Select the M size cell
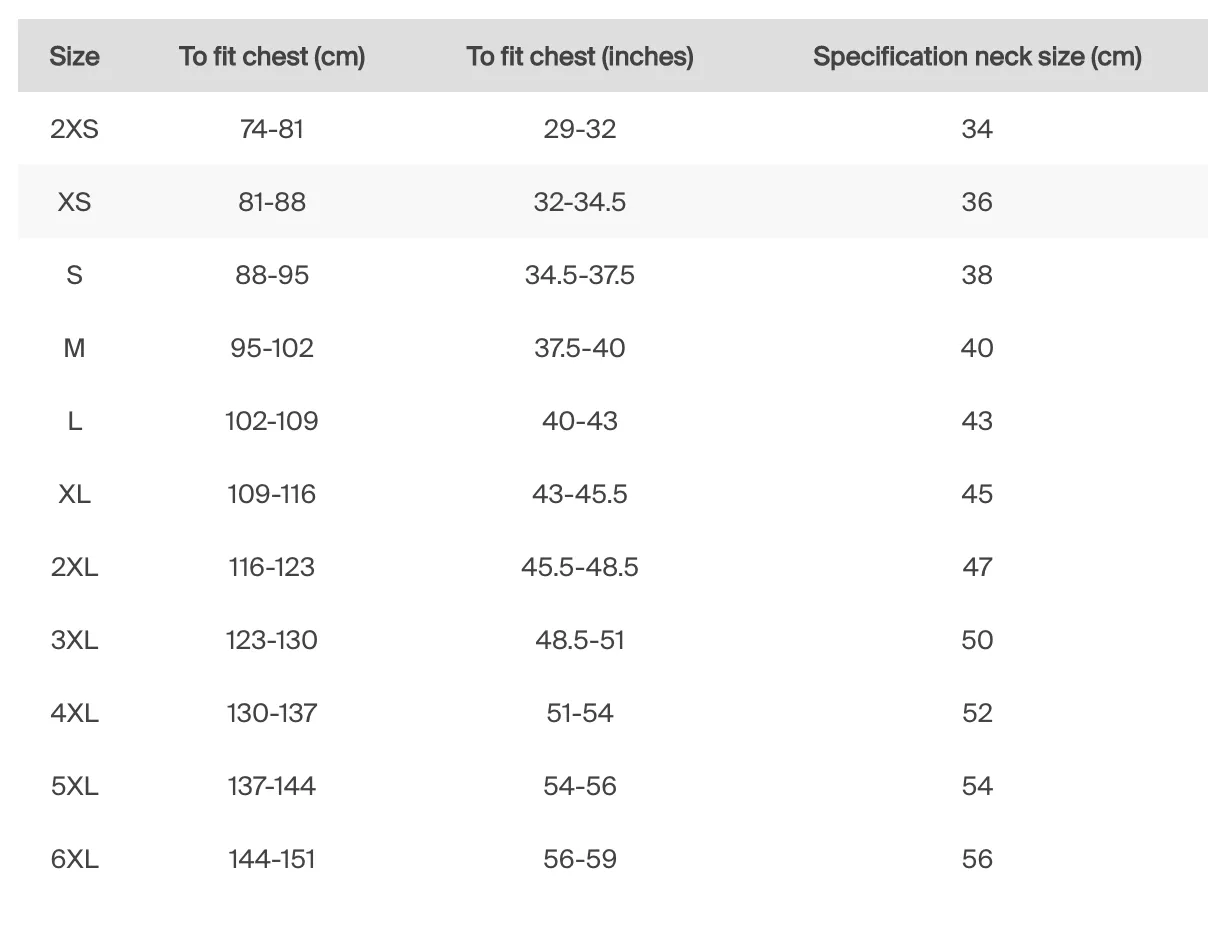Screen dimensions: 1224x930 (x=74, y=348)
